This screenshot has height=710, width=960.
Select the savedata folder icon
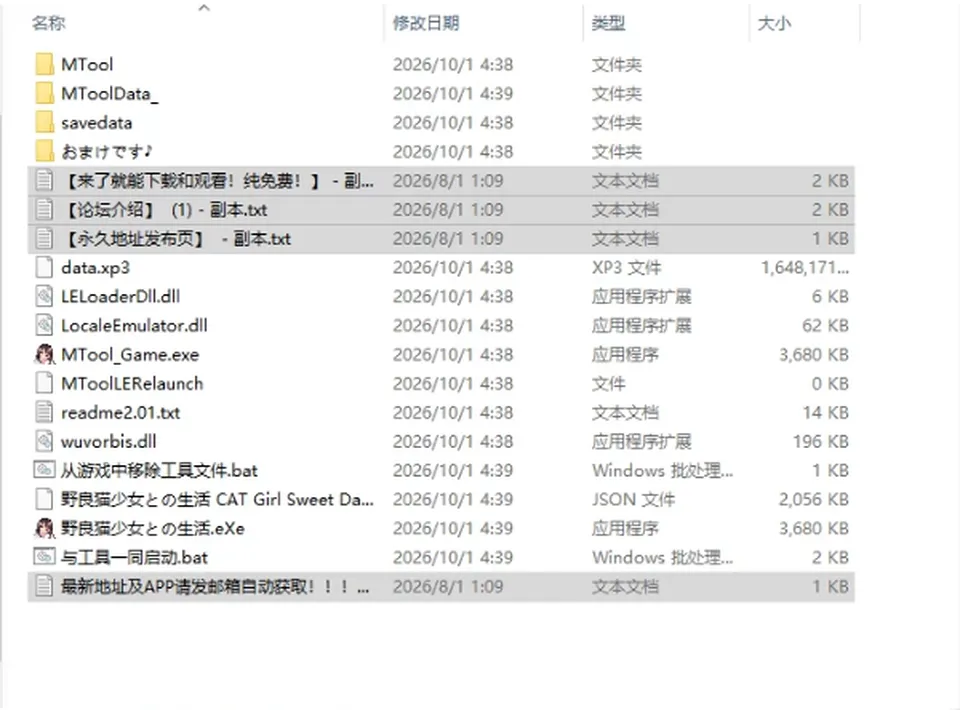click(44, 122)
